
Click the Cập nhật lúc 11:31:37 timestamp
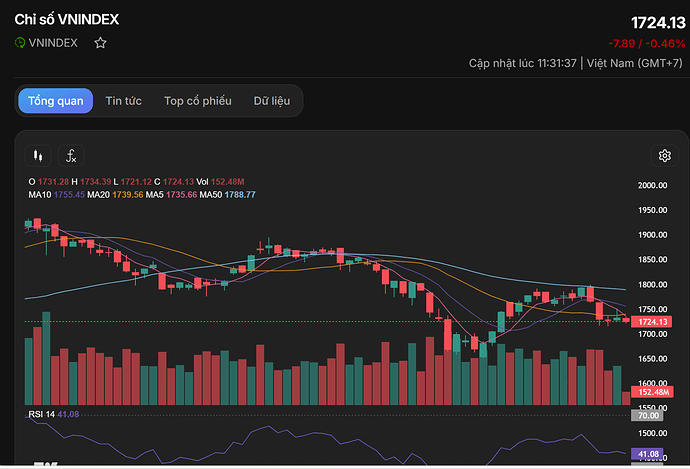click(522, 63)
